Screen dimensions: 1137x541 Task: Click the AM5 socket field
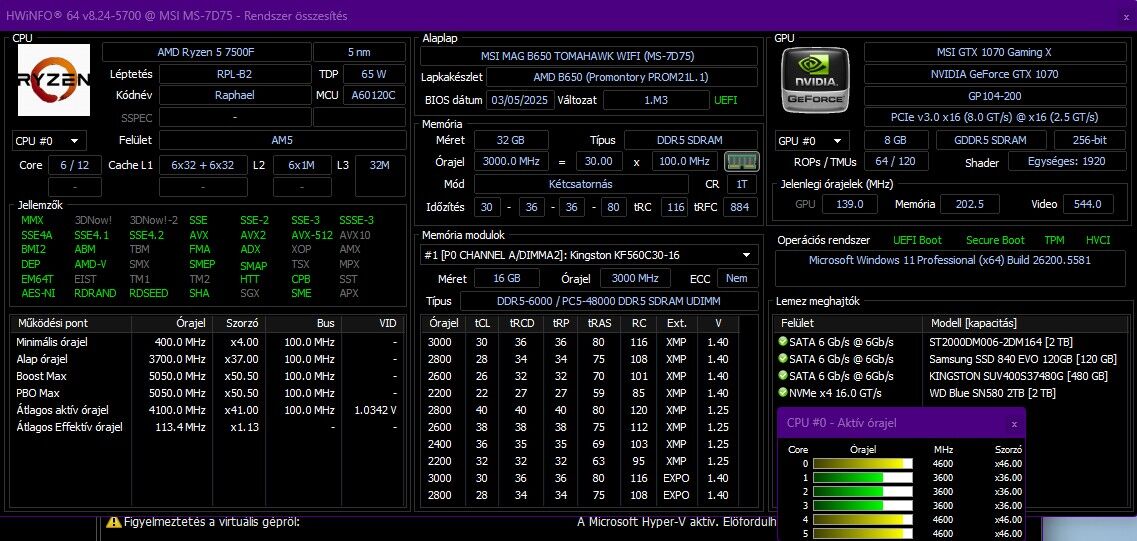(284, 140)
